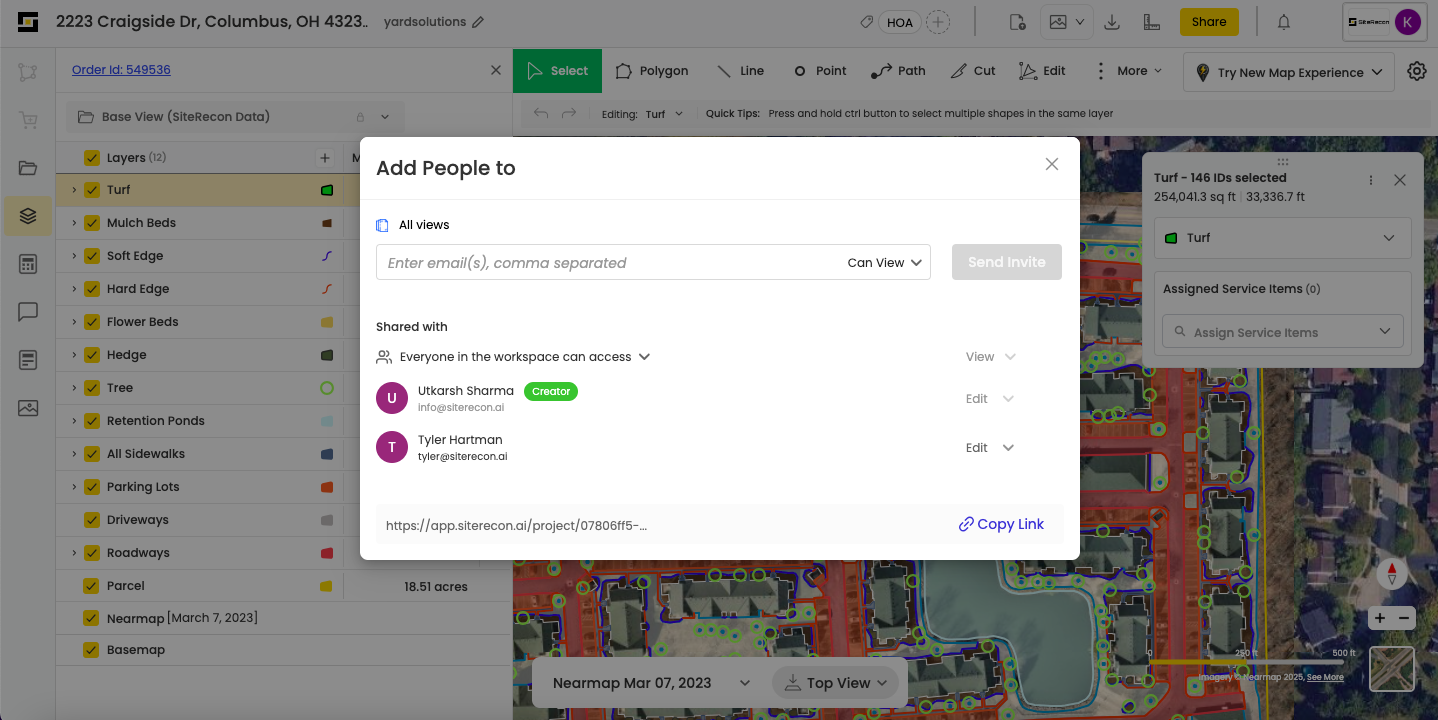The image size is (1438, 720).
Task: Zoom in on the map
Action: [1380, 618]
